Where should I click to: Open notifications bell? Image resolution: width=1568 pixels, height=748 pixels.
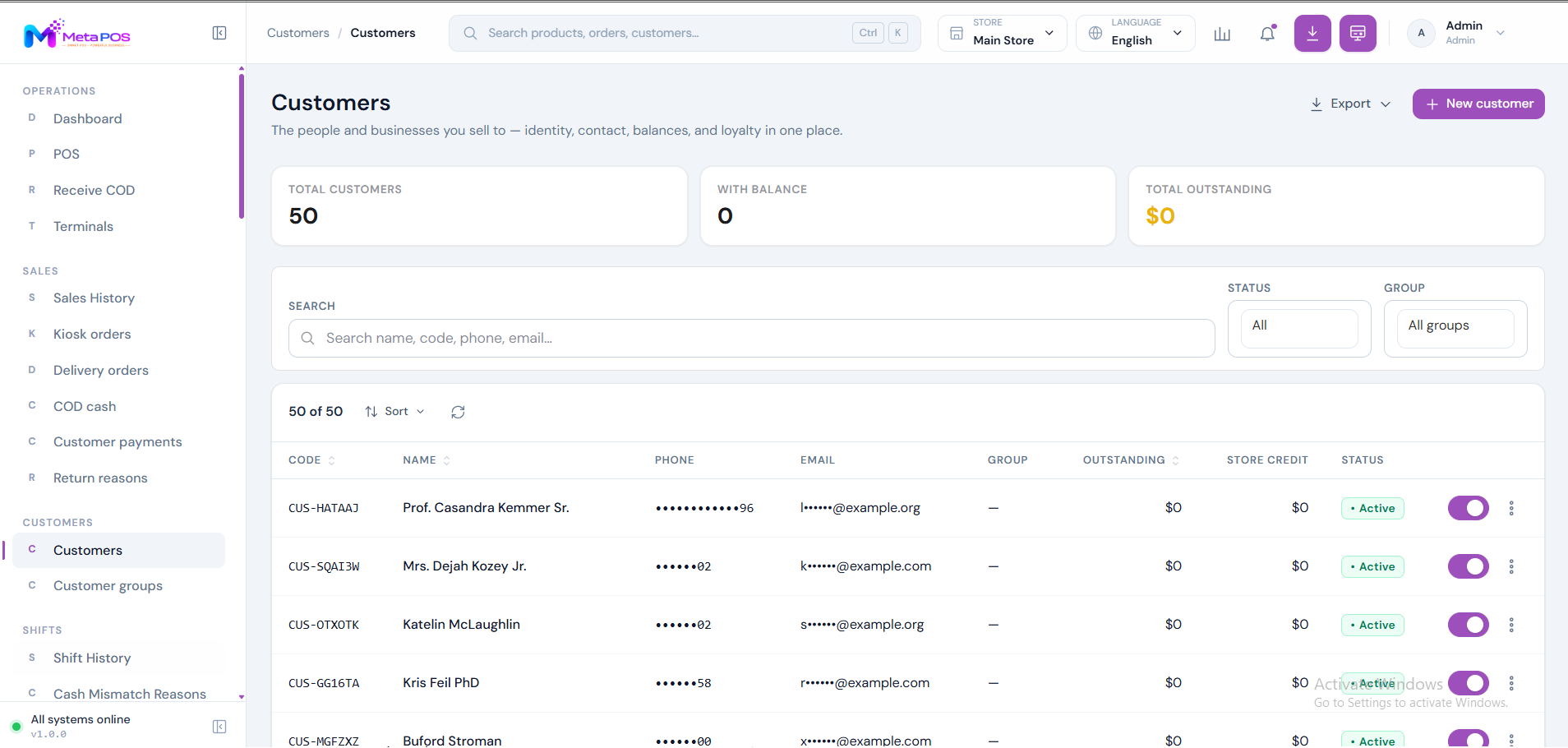pyautogui.click(x=1267, y=34)
